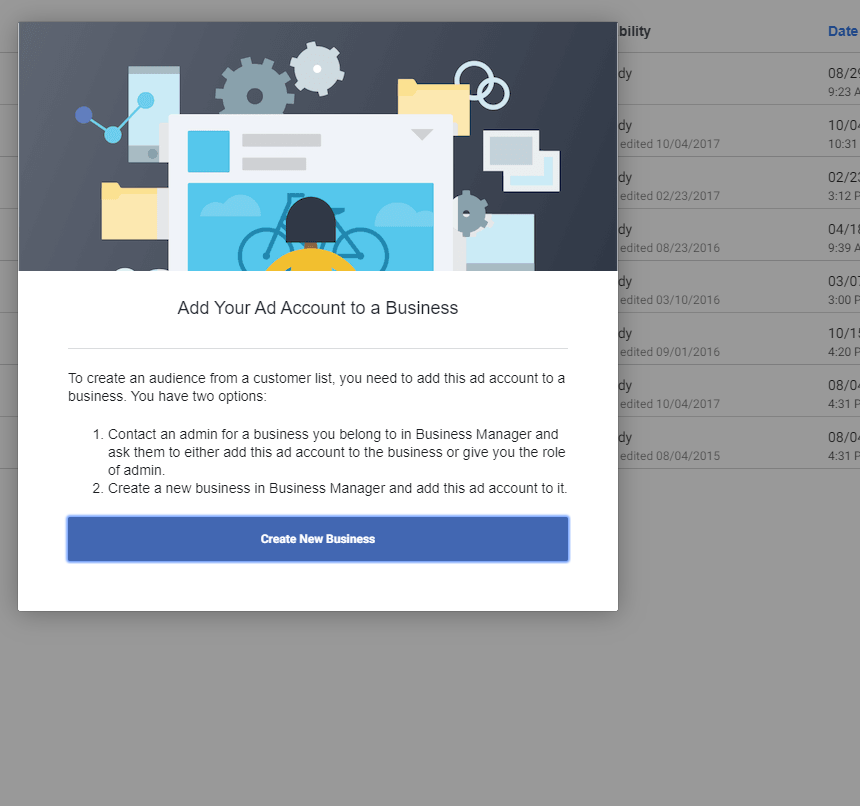Sort the background table by Date column
The image size is (860, 806).
pos(844,31)
